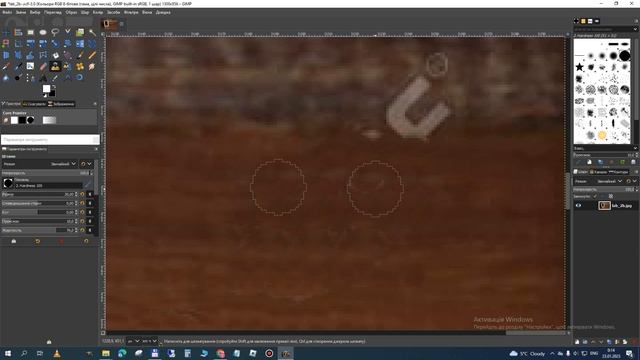Open brush tag filter dropdown
This screenshot has width=640, height=360.
tap(635, 29)
